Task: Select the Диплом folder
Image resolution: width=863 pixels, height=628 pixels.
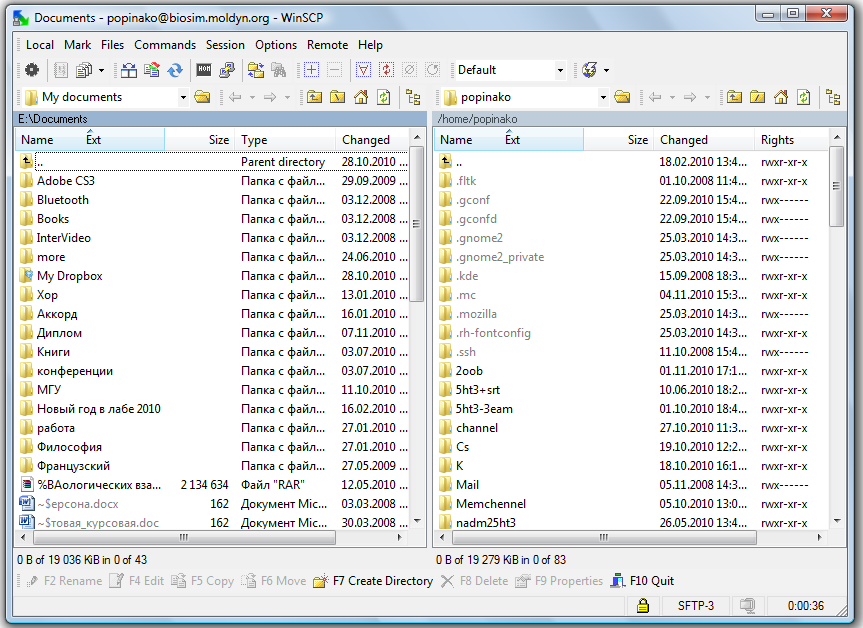Action: (x=51, y=334)
